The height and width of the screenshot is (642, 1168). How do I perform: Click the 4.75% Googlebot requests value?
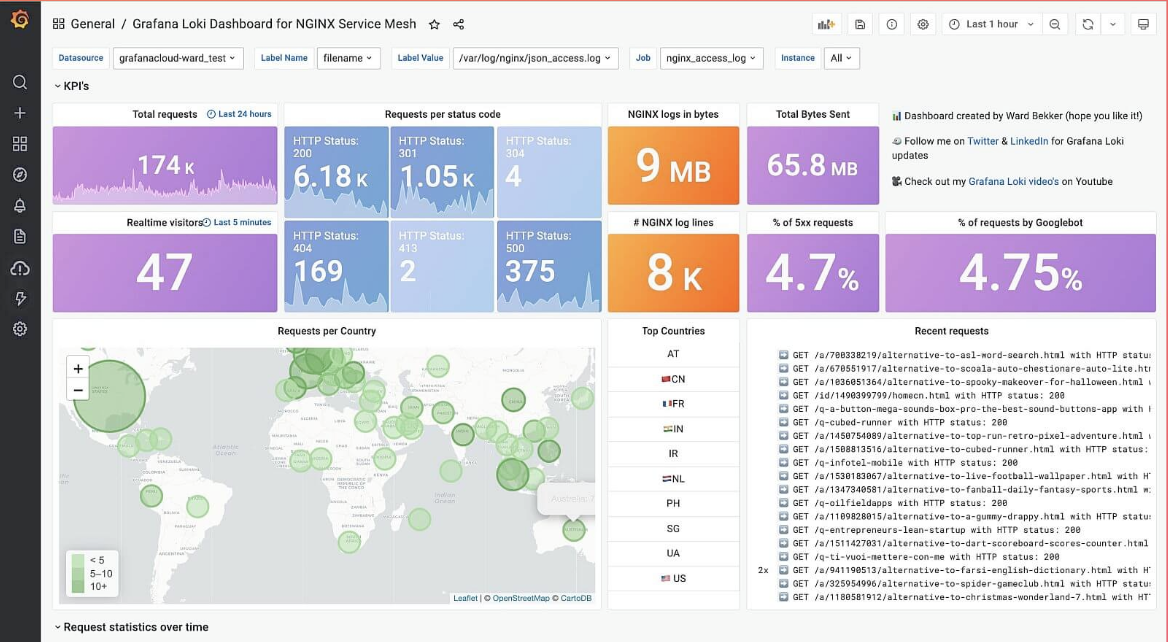(1021, 273)
